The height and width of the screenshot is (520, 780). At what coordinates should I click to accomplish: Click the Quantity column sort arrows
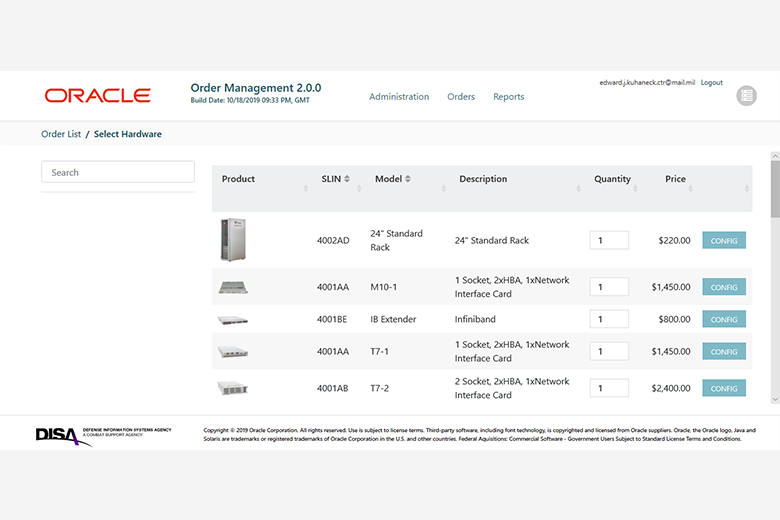(635, 189)
